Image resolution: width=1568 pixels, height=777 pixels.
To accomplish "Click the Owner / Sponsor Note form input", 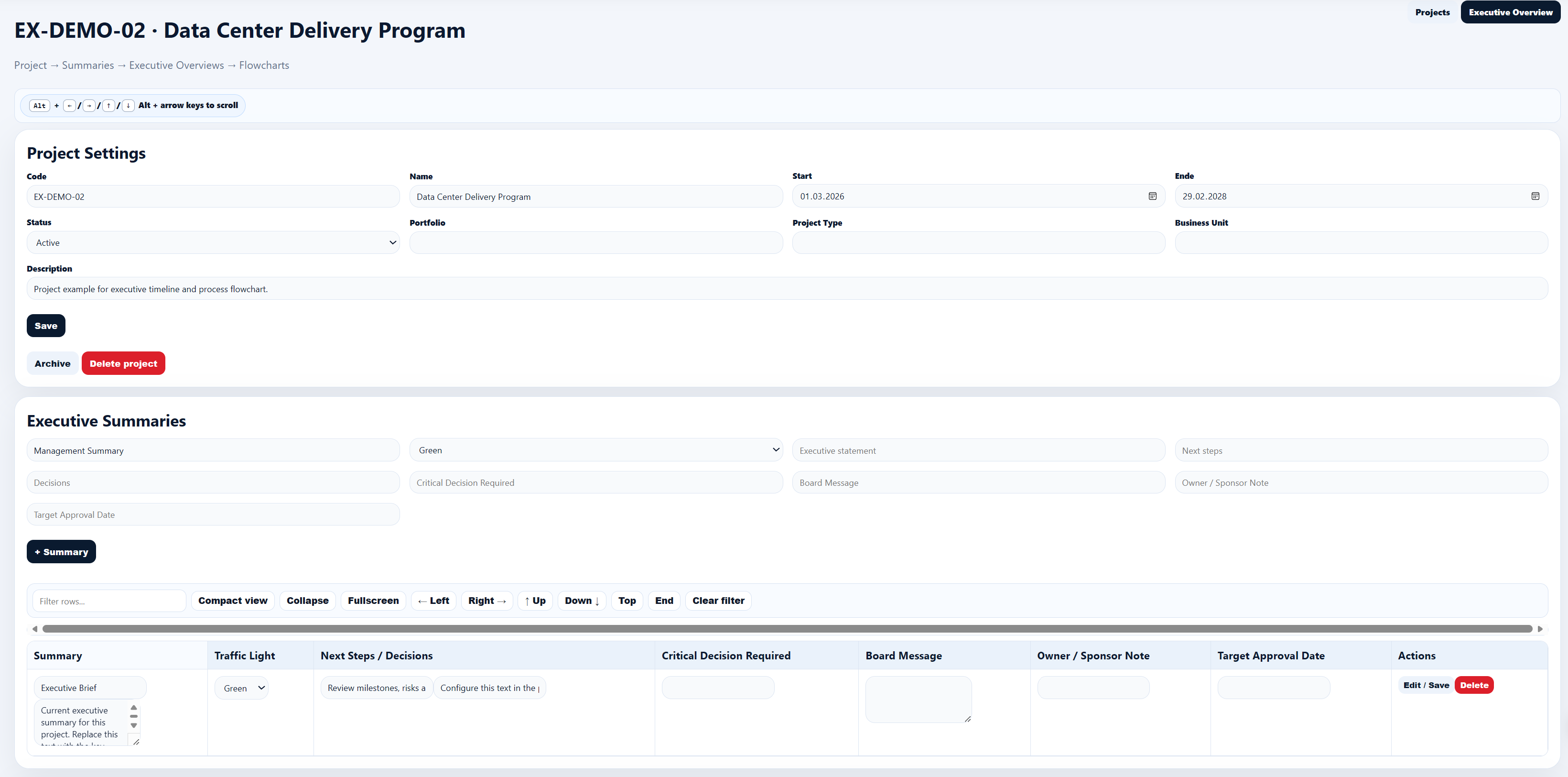I will click(x=1361, y=482).
